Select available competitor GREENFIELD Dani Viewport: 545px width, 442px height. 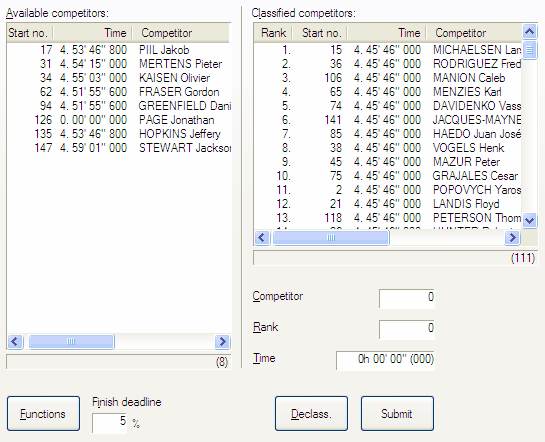[118, 106]
